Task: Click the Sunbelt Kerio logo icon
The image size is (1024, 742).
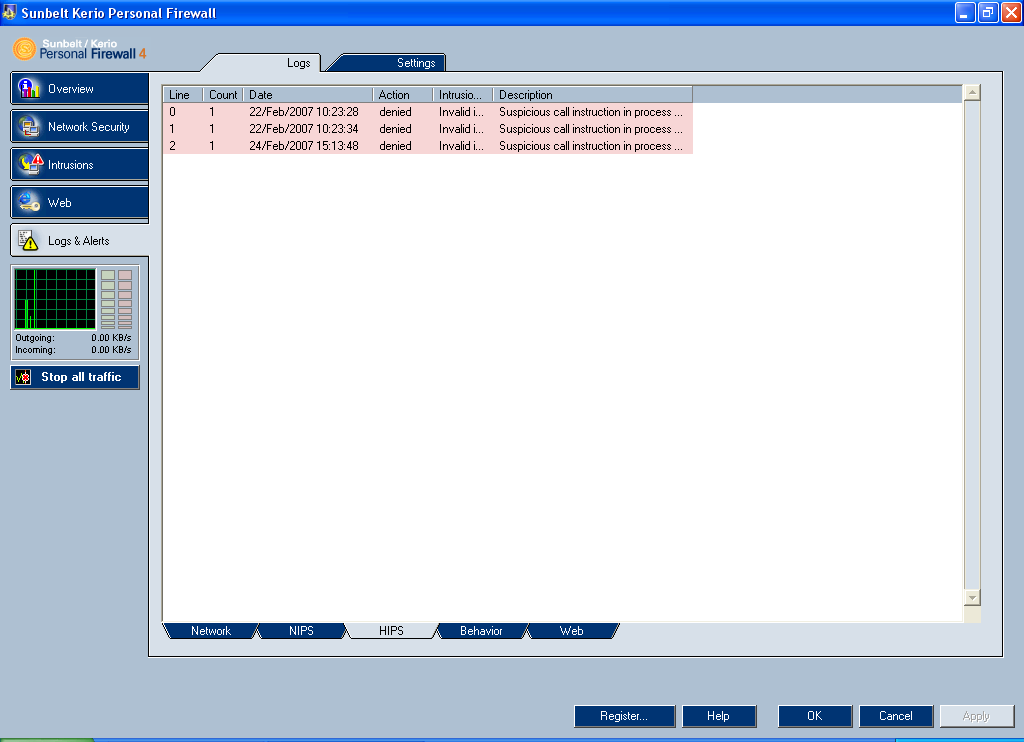Action: point(24,49)
